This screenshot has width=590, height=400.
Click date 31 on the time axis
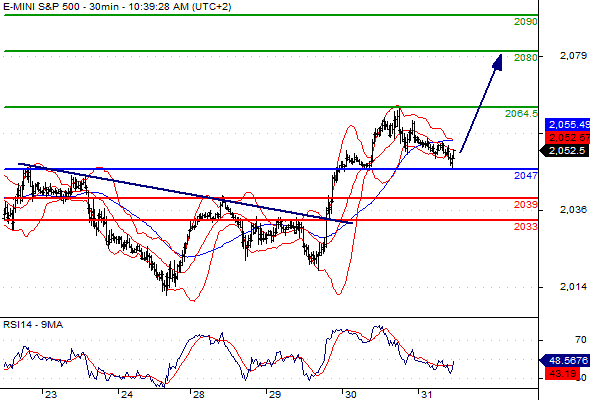(426, 395)
